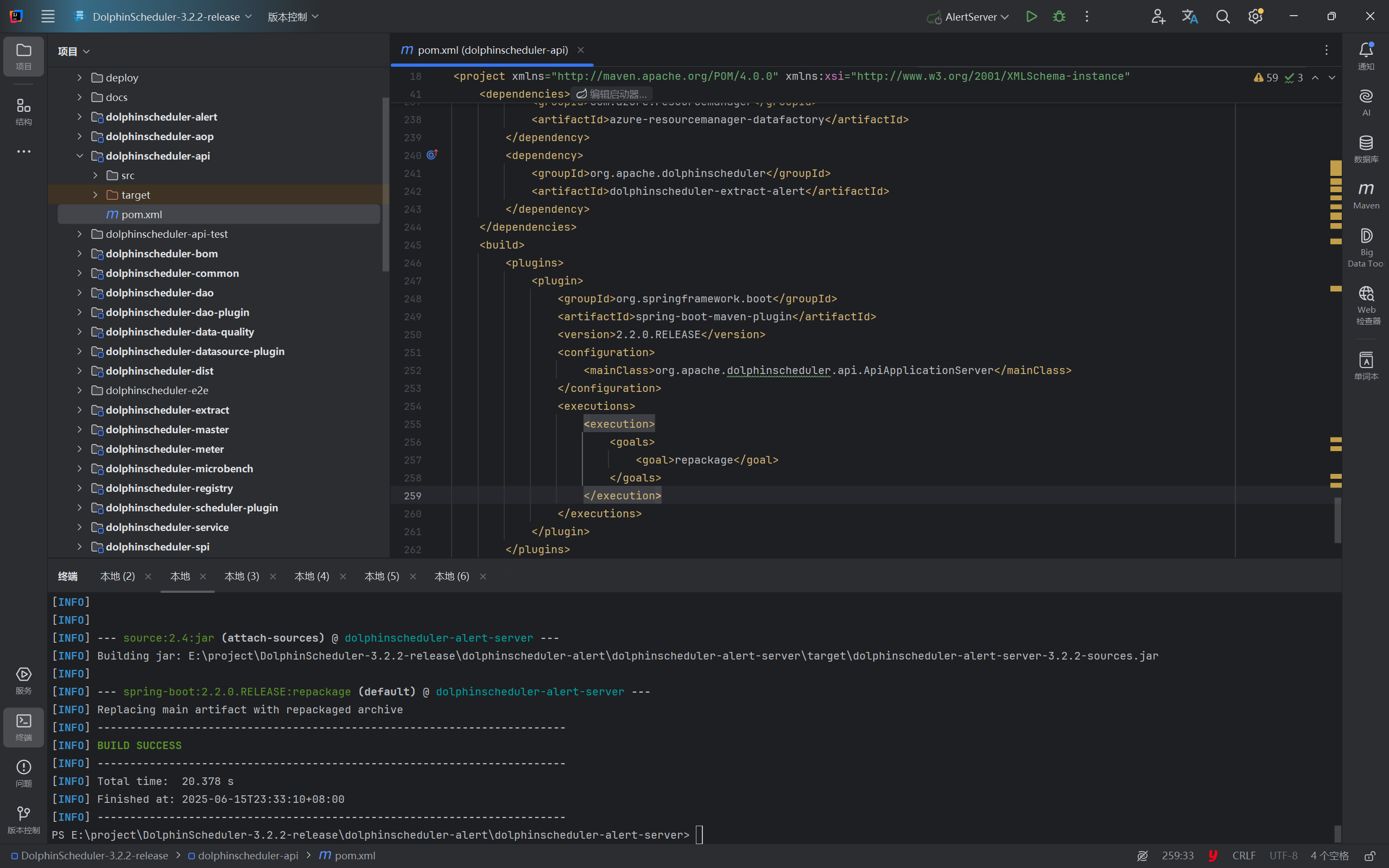Open the 版本控制 menu
1389x868 pixels.
pos(293,17)
